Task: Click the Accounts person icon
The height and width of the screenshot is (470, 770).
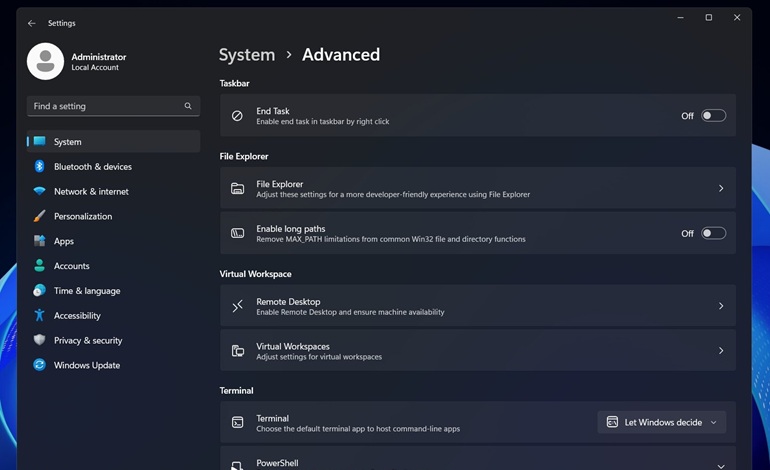Action: [x=40, y=266]
